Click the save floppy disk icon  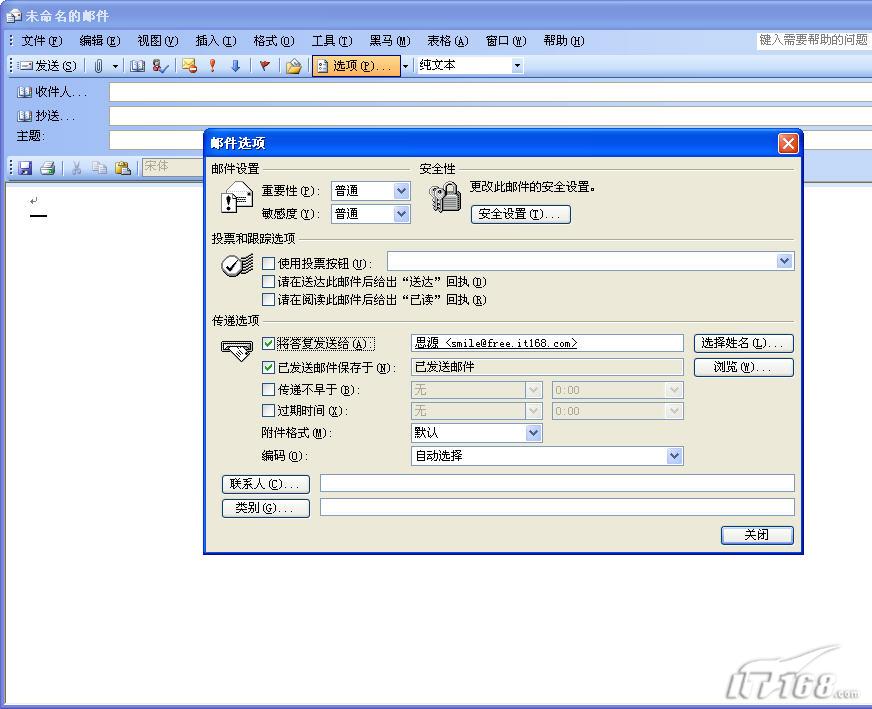click(x=25, y=168)
